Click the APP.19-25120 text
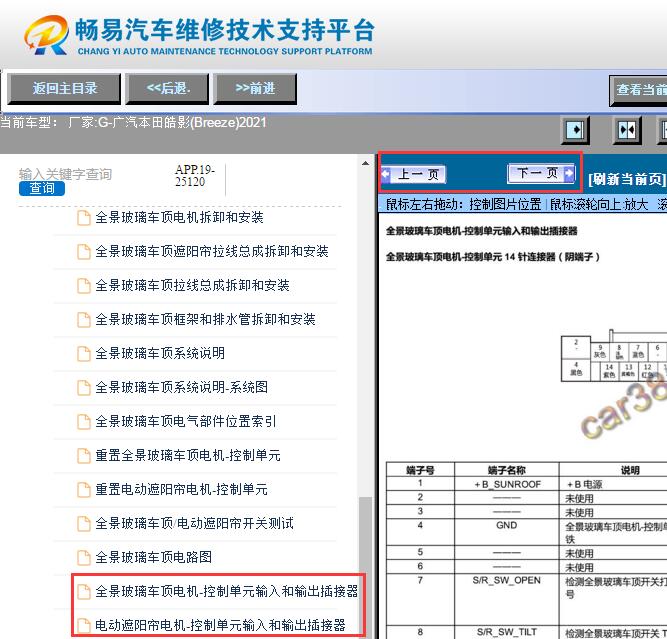 pos(195,176)
